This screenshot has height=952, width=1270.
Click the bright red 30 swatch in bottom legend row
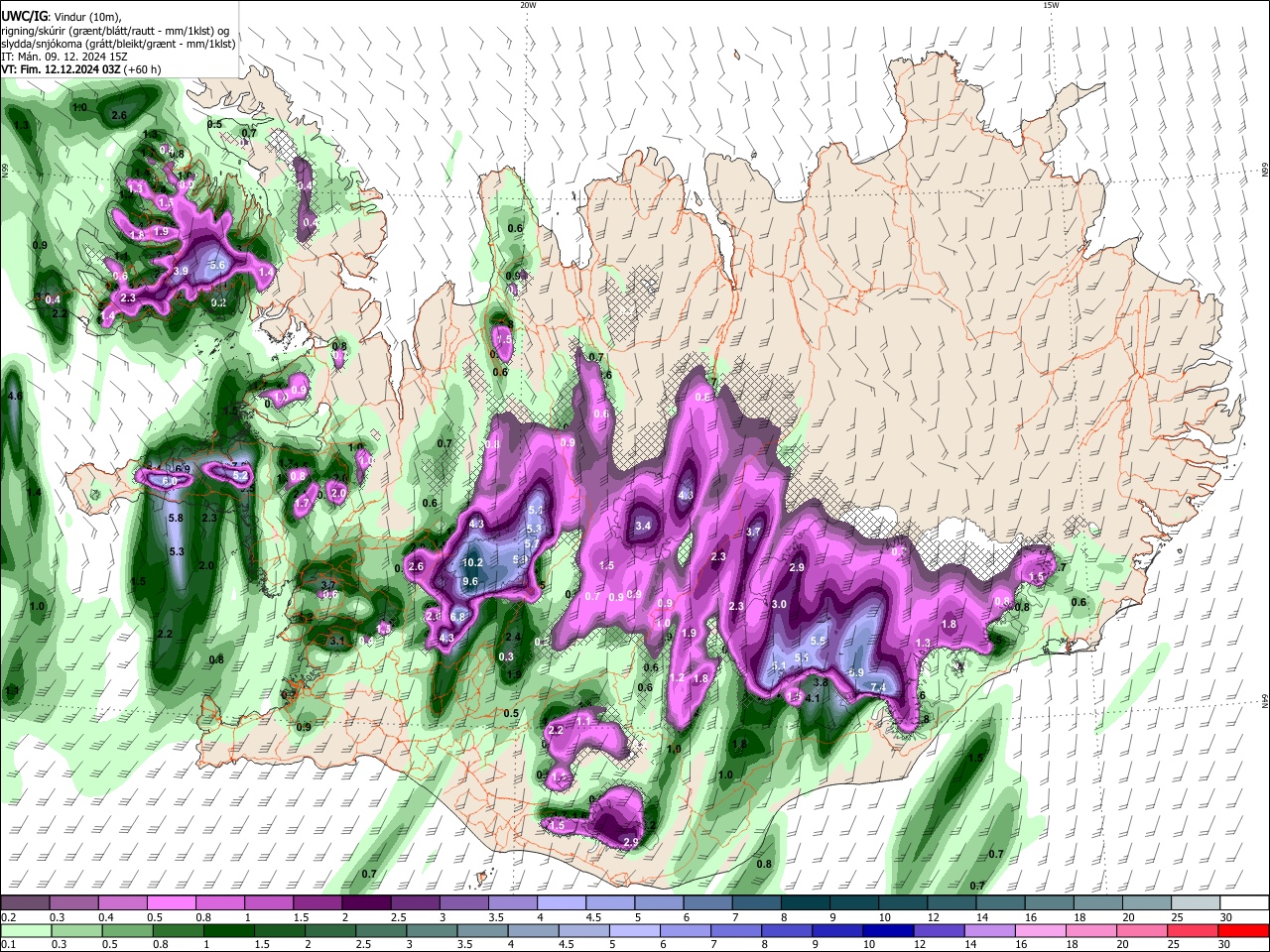[x=1244, y=931]
